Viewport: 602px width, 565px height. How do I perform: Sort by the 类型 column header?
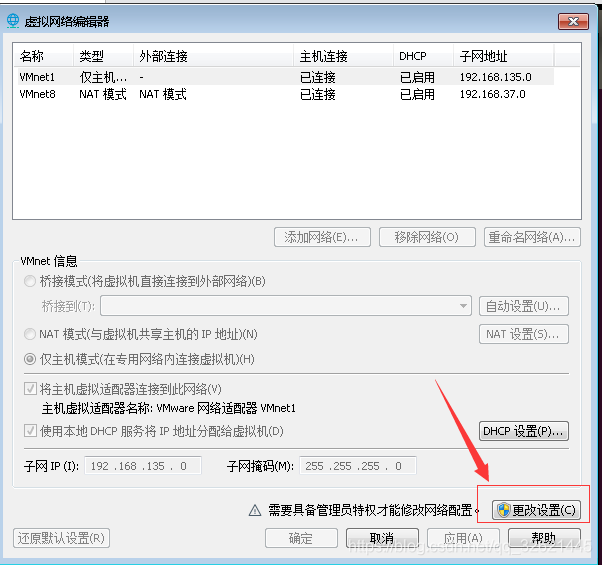click(103, 56)
